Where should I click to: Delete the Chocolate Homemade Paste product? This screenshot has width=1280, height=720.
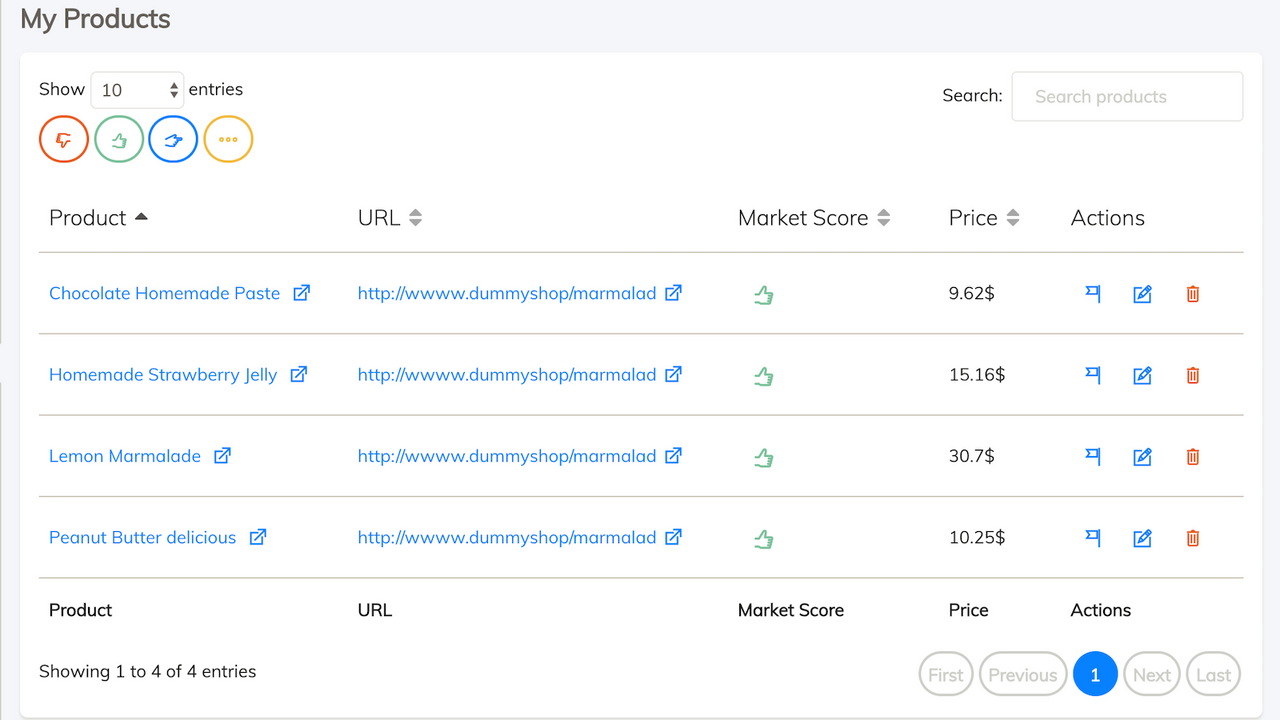(1192, 294)
